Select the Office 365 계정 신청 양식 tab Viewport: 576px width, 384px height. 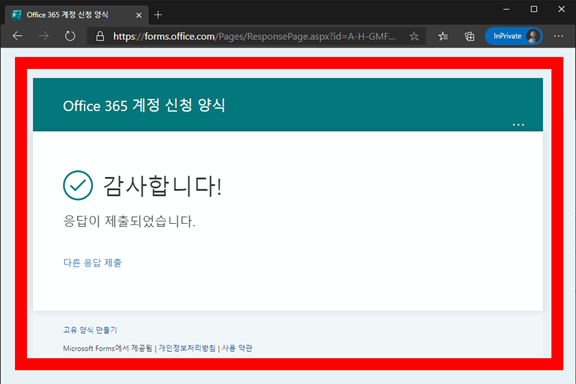click(x=76, y=15)
